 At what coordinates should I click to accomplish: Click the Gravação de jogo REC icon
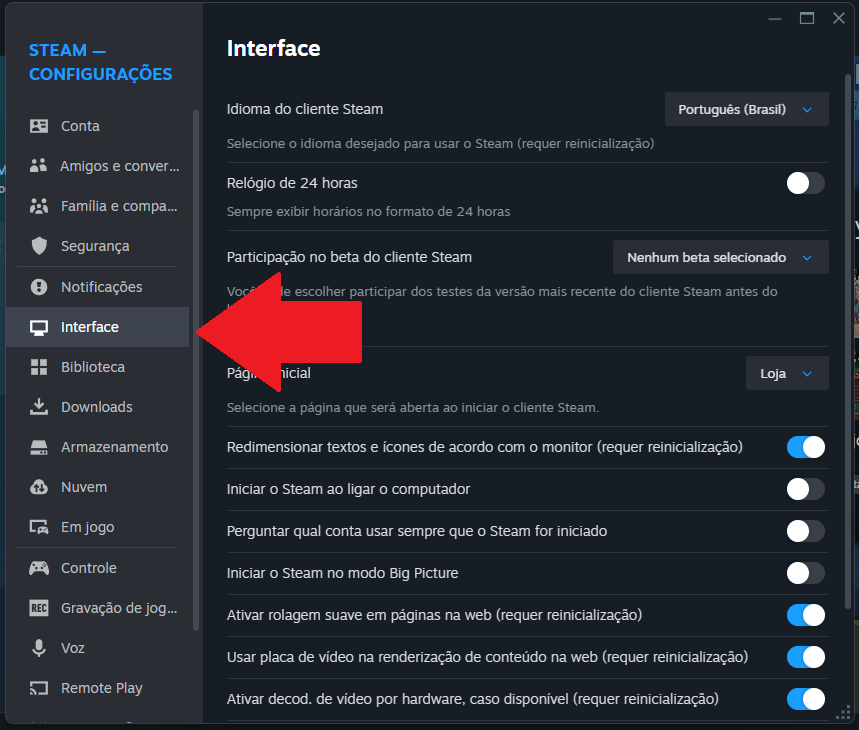[x=39, y=608]
